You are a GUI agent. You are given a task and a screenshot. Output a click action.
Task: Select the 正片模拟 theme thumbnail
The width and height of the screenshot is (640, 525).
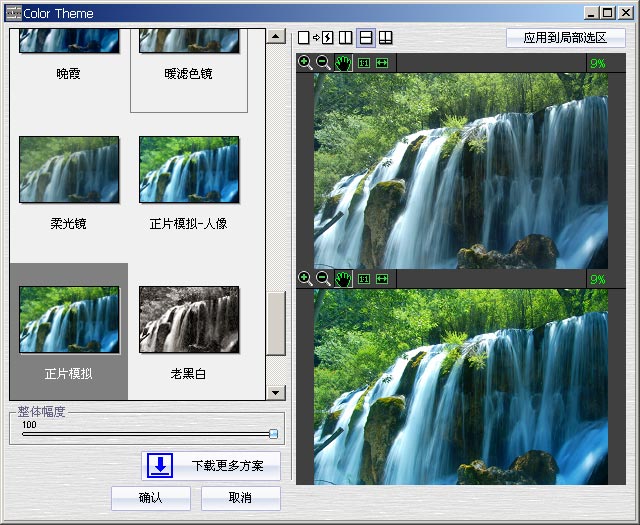[69, 319]
